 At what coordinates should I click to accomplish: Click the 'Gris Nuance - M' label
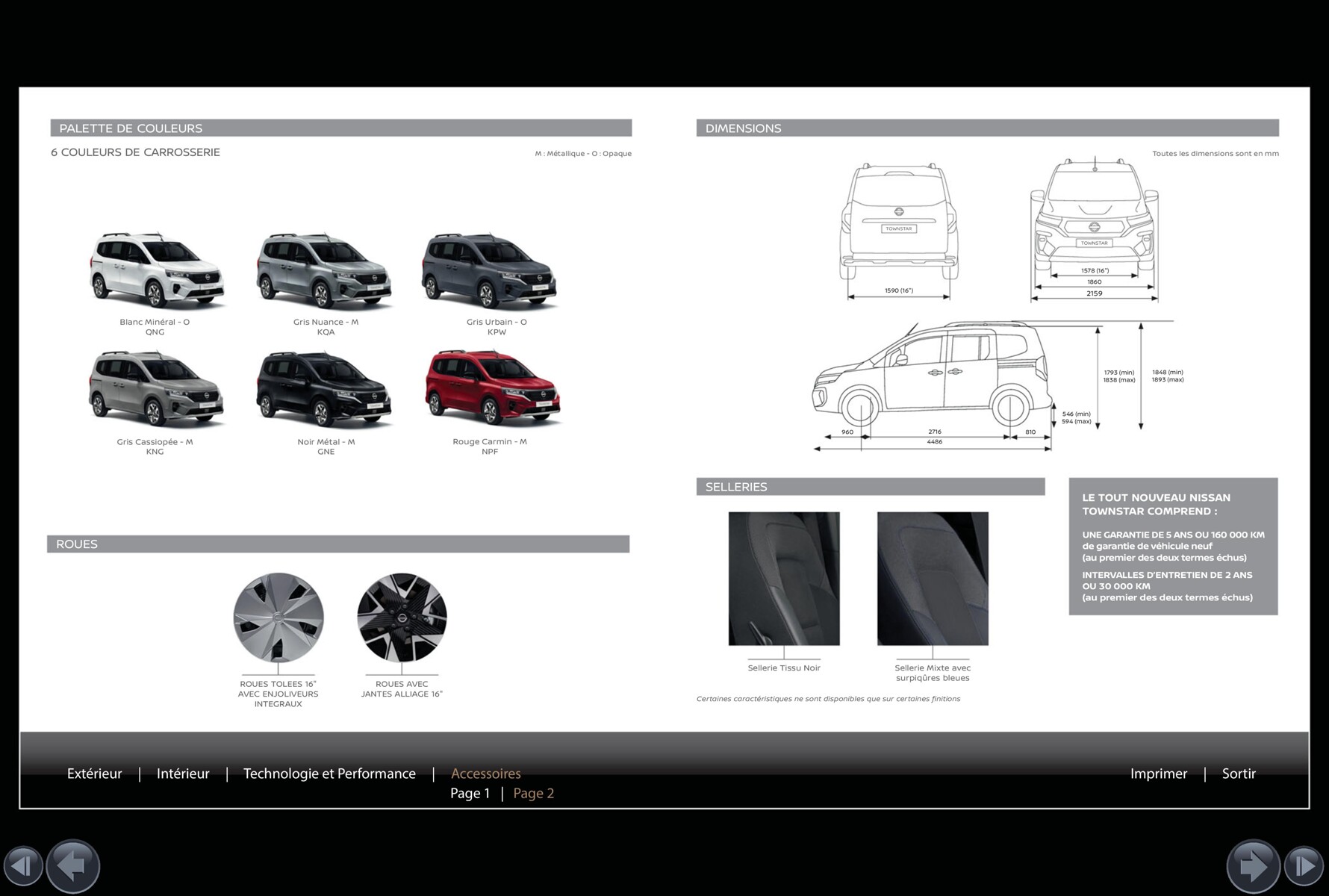pyautogui.click(x=326, y=322)
